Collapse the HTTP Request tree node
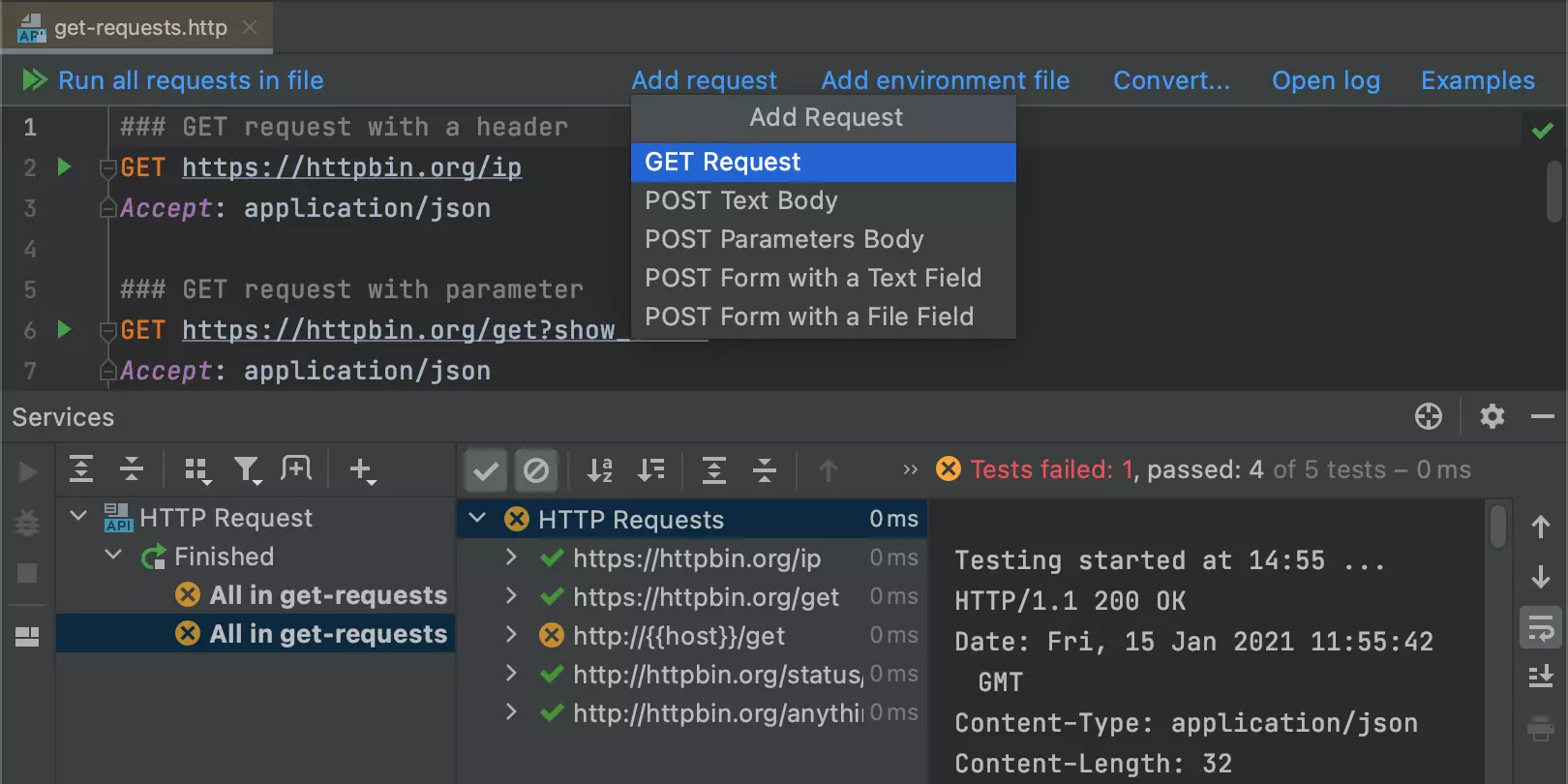Screen dimensions: 1568x784 pos(79,517)
